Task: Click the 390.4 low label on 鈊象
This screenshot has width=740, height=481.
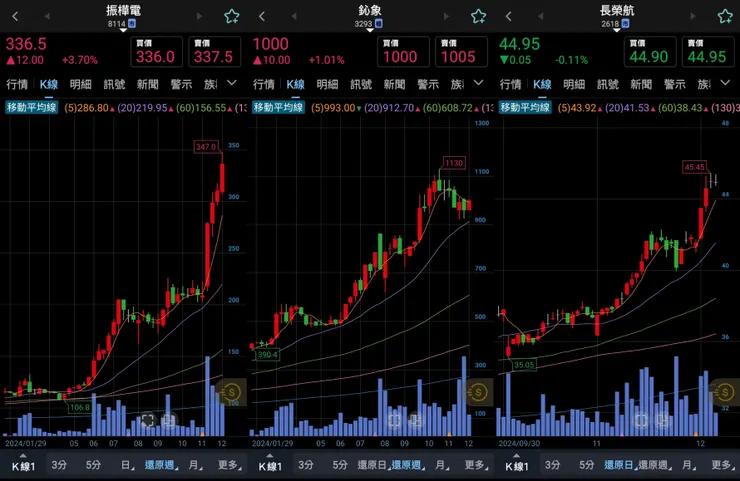Action: coord(268,354)
